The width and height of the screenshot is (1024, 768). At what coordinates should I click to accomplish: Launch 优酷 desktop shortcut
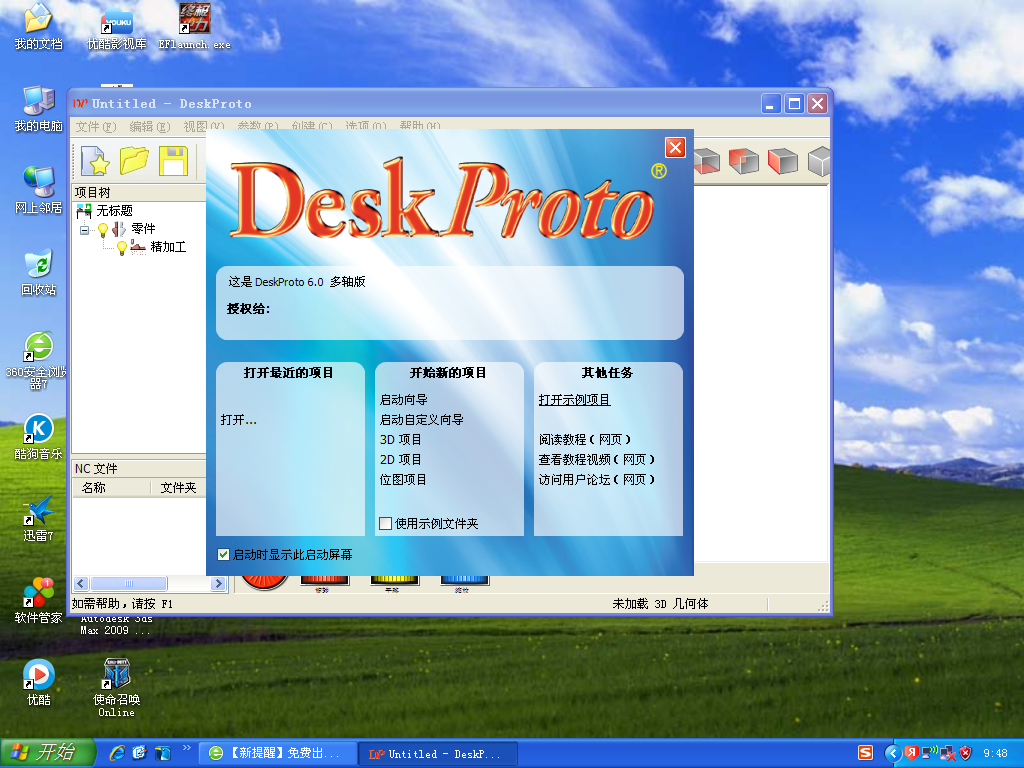pos(39,682)
